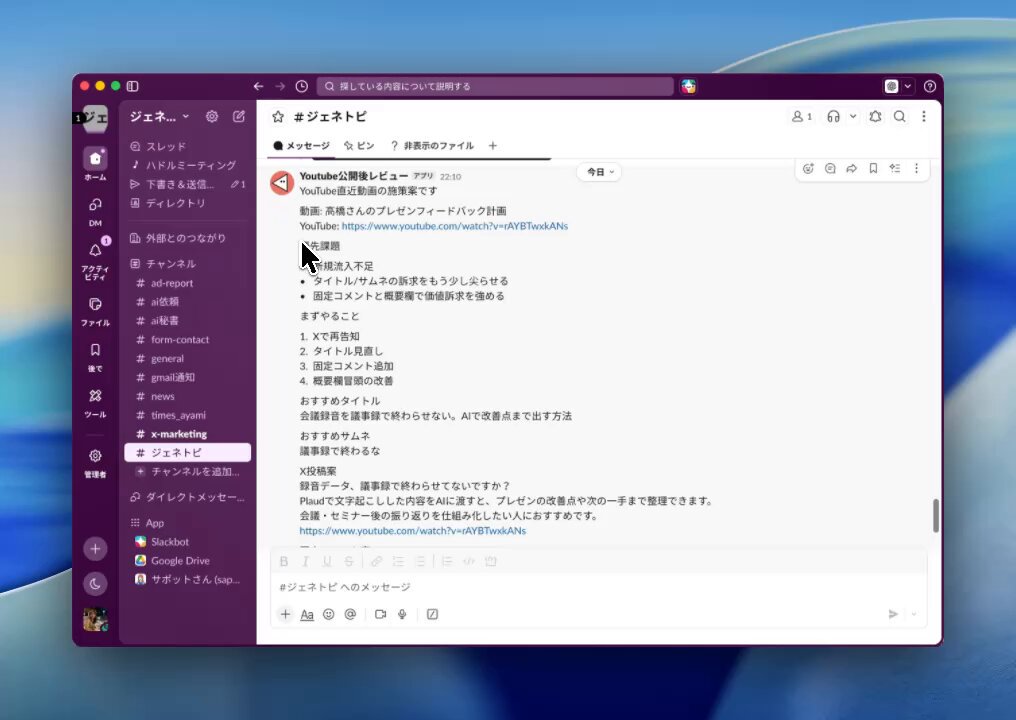Bookmark the message for later
This screenshot has height=720, width=1016.
pyautogui.click(x=873, y=168)
